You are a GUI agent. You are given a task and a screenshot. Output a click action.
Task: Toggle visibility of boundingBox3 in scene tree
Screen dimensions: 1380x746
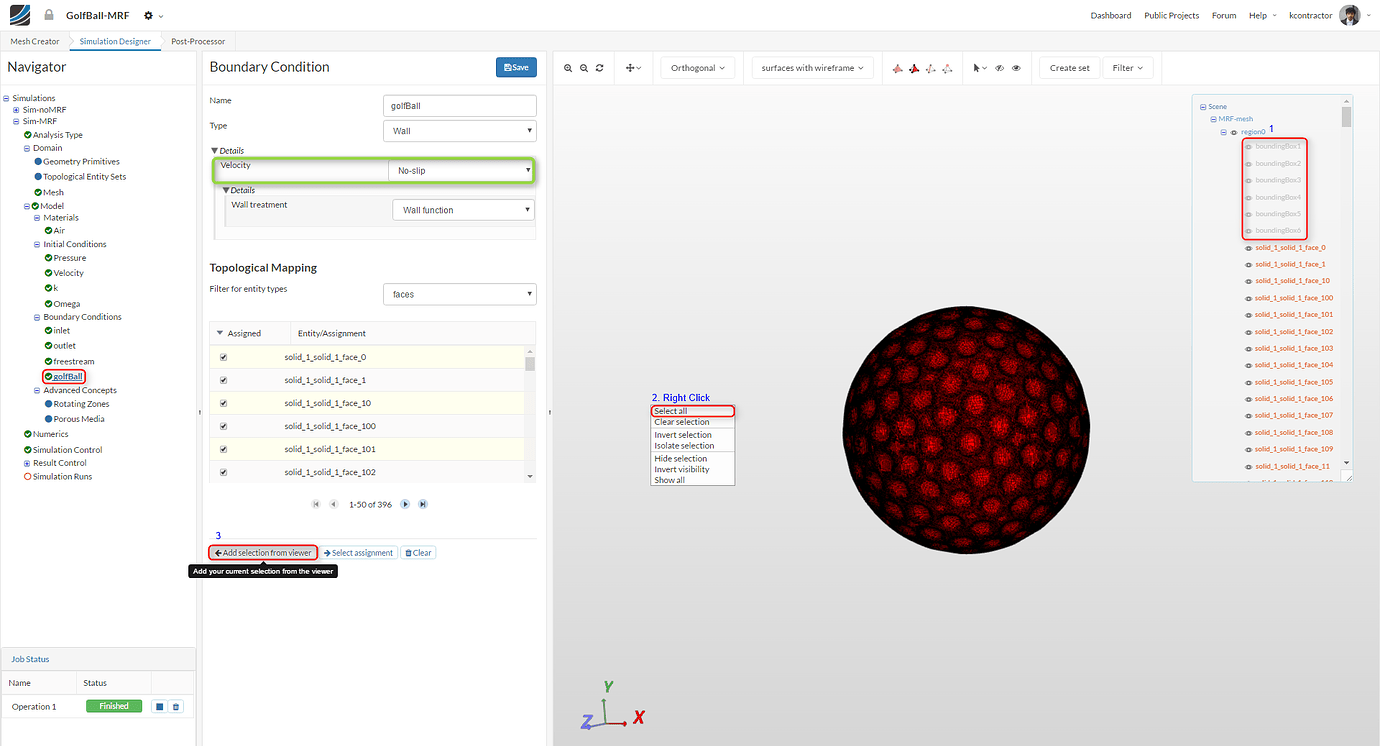pos(1248,179)
